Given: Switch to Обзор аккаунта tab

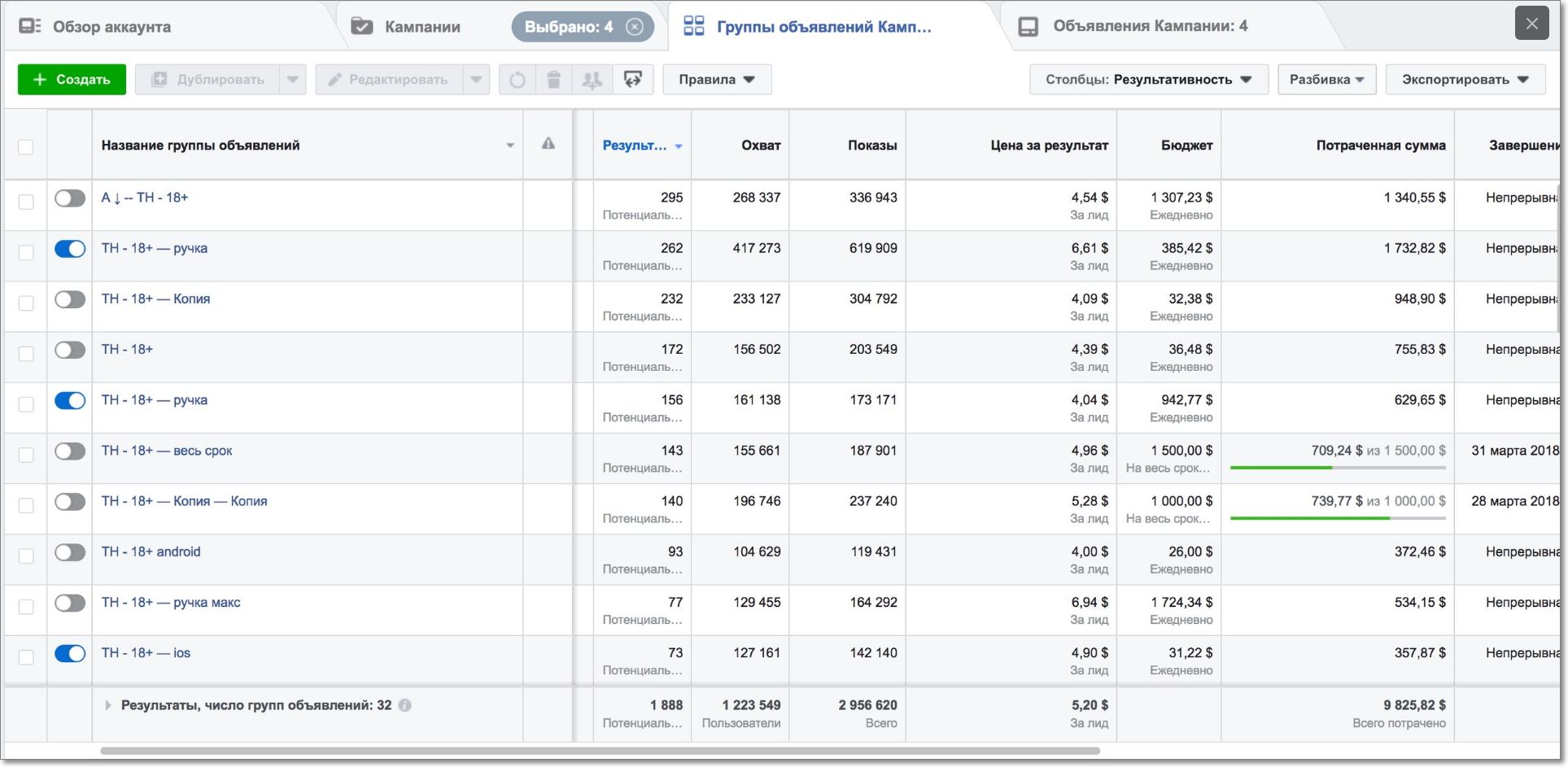Looking at the screenshot, I should 111,27.
